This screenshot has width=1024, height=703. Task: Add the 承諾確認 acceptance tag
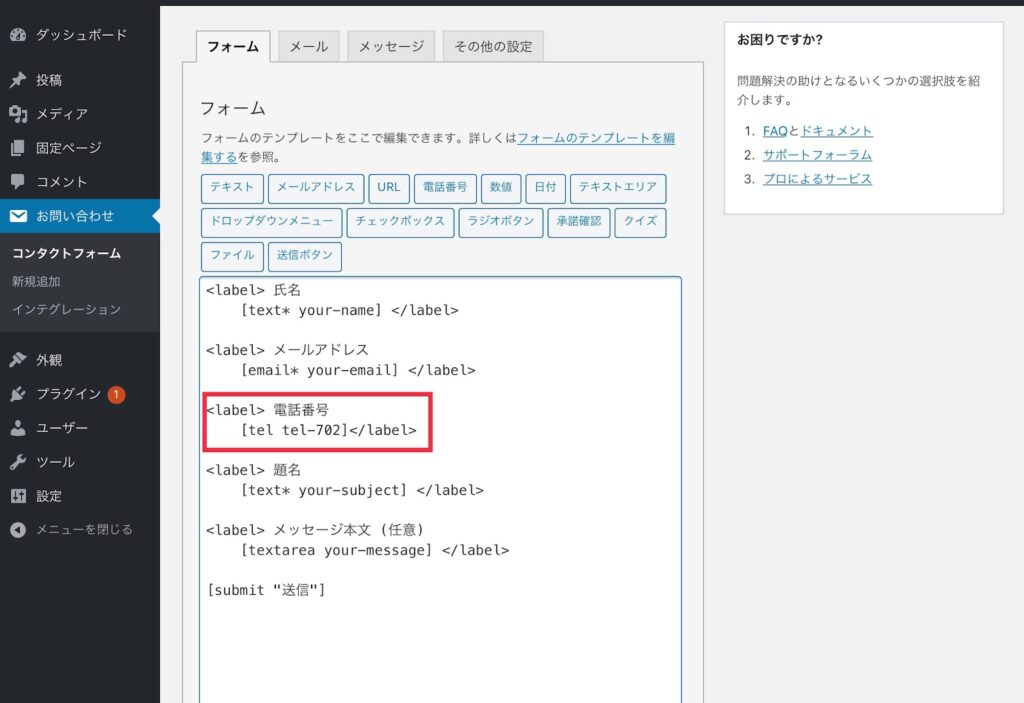pyautogui.click(x=579, y=222)
